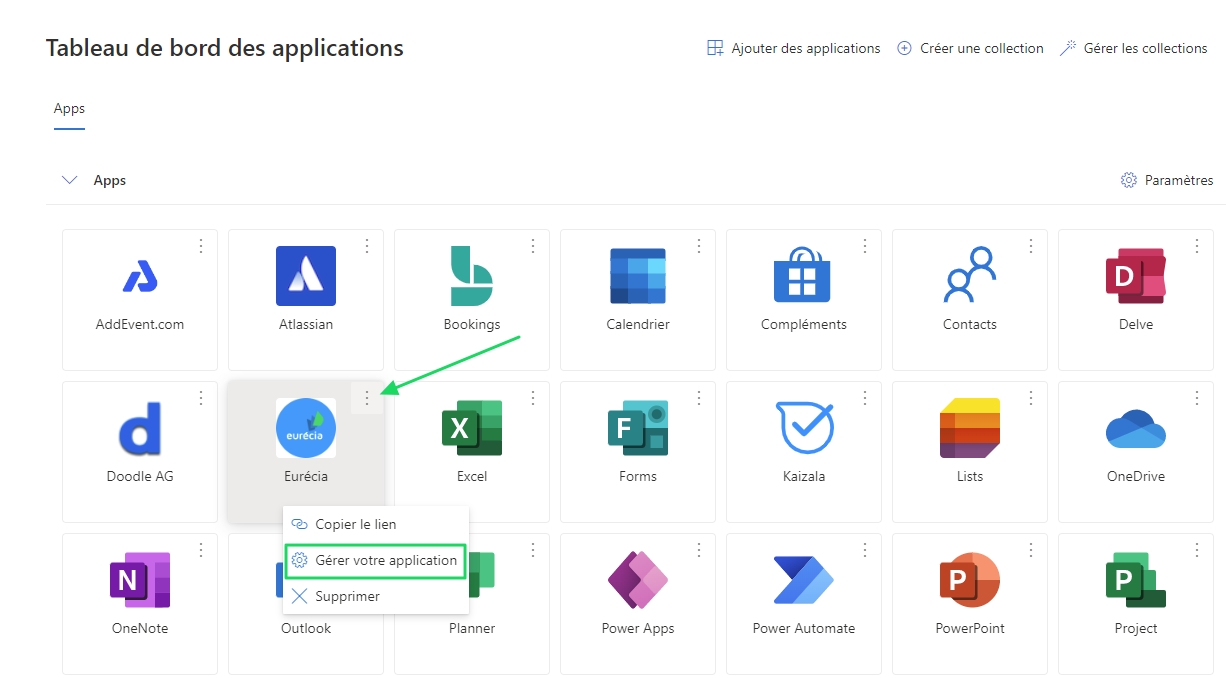
Task: Open more options for Power Apps
Action: click(699, 550)
